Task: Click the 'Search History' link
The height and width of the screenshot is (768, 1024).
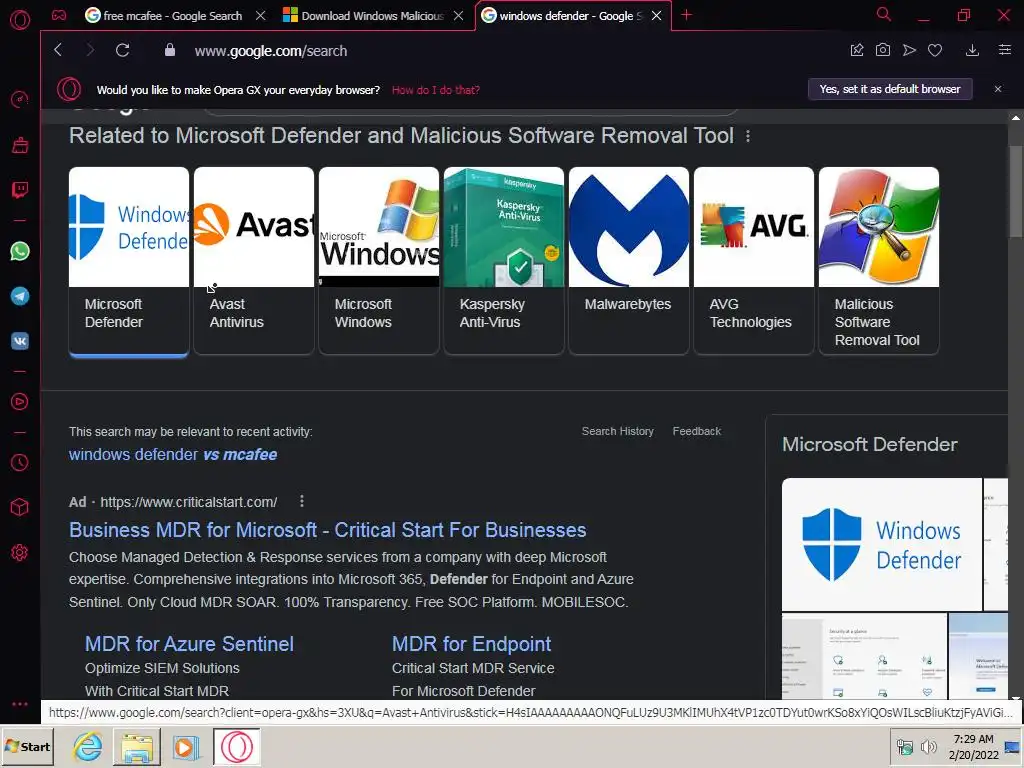Action: 618,431
